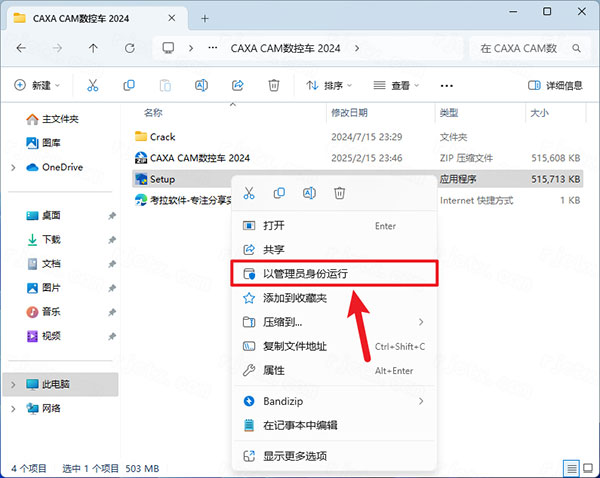
Task: Click the Paste icon in the toolbar
Action: tap(165, 85)
